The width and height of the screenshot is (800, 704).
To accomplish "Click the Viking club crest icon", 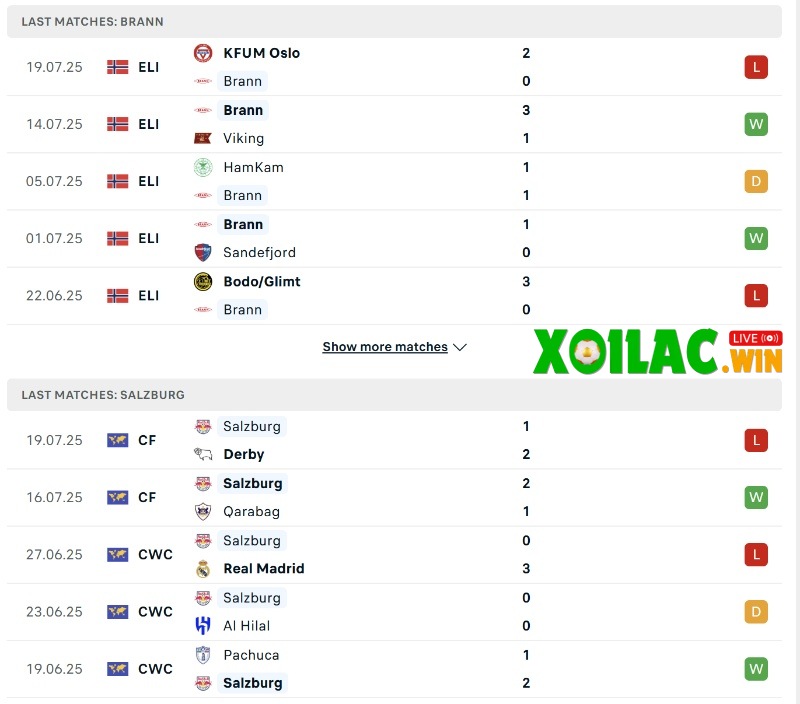I will coord(203,138).
